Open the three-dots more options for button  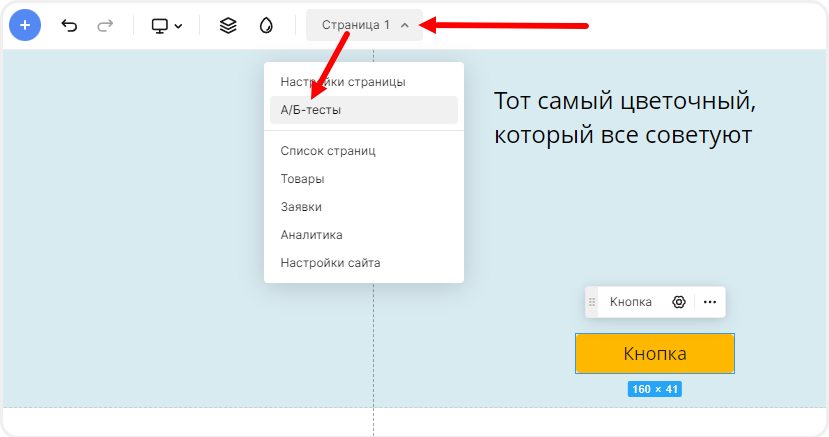tap(710, 302)
